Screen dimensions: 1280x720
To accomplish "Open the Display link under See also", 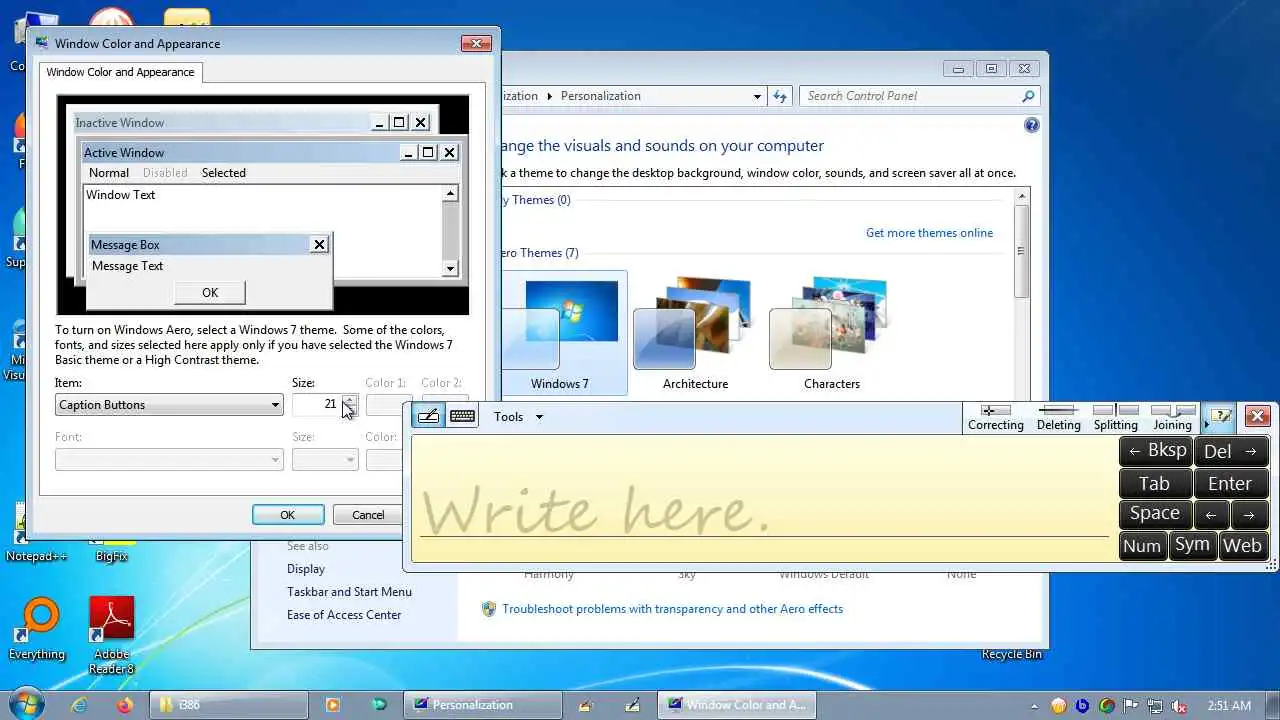I will 306,569.
